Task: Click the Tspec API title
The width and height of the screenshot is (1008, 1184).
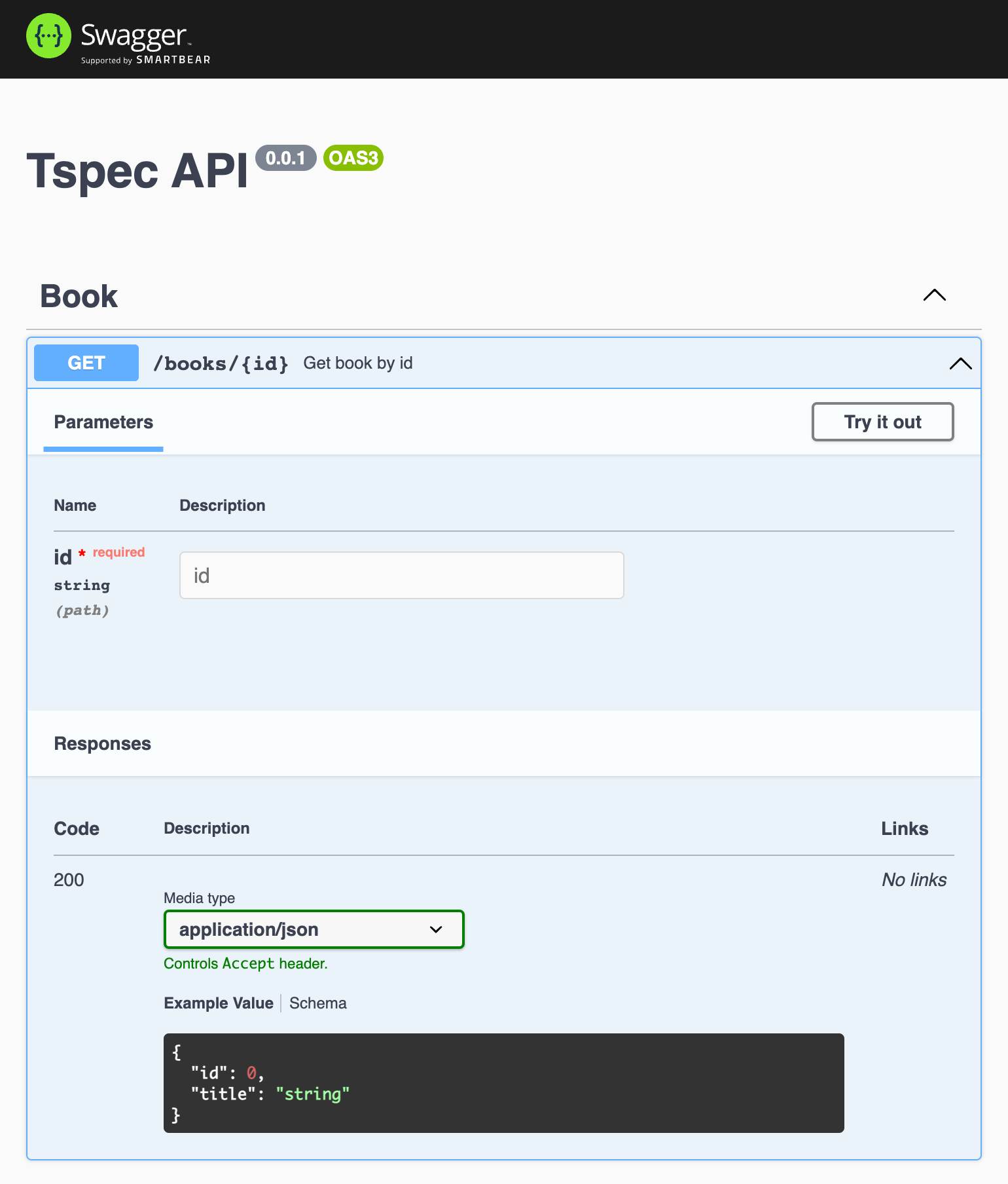Action: 137,172
